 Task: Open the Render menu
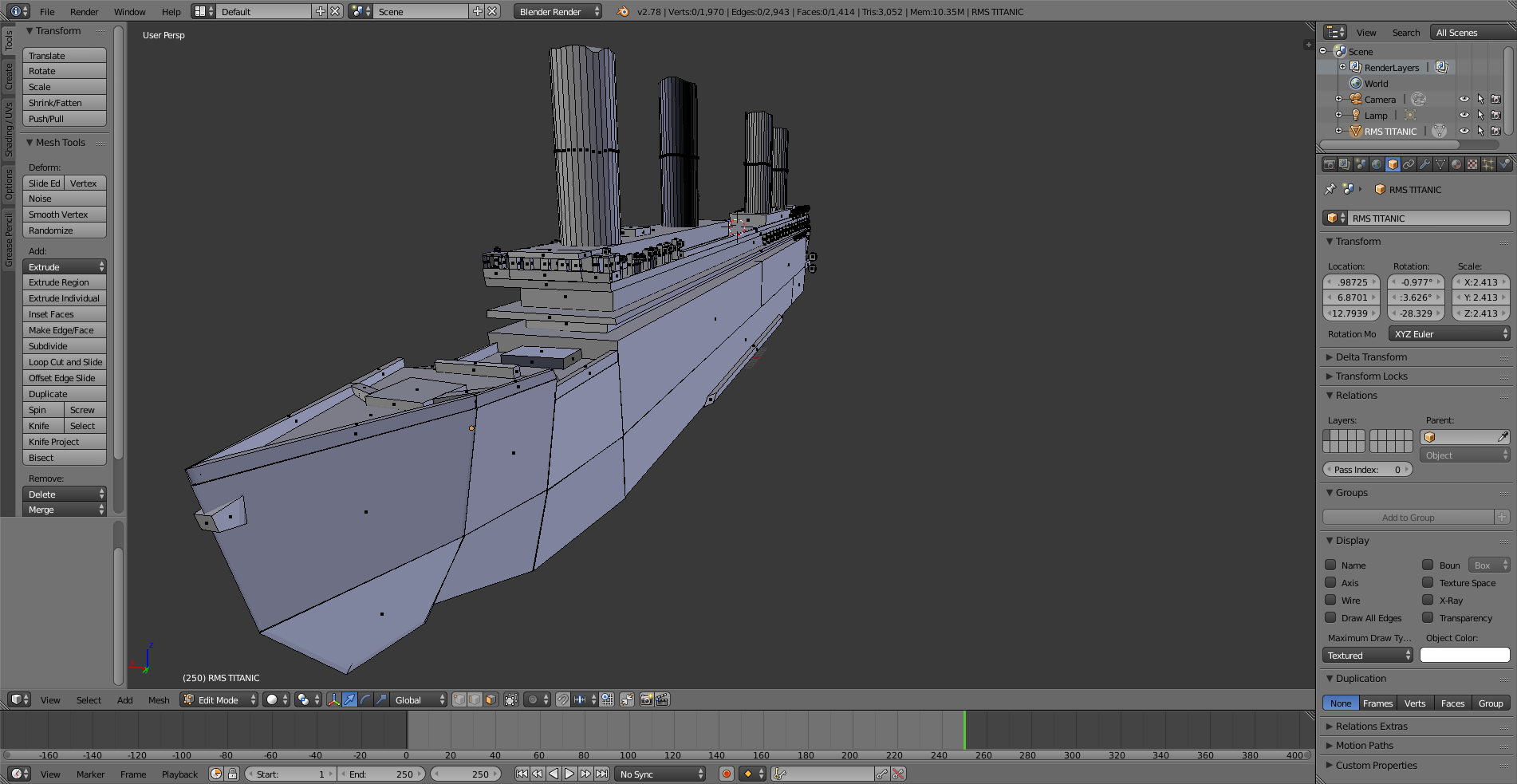pos(84,12)
